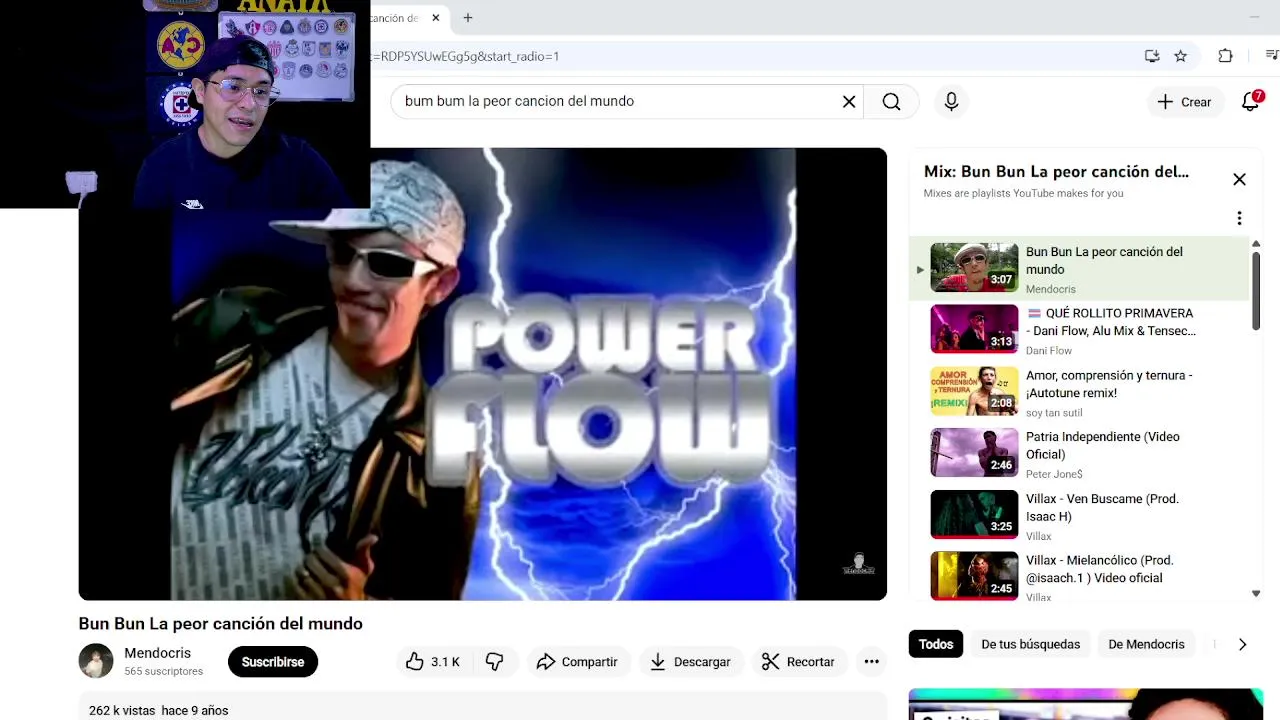Play Villax - Ven Buscame from playlist

[1080, 516]
